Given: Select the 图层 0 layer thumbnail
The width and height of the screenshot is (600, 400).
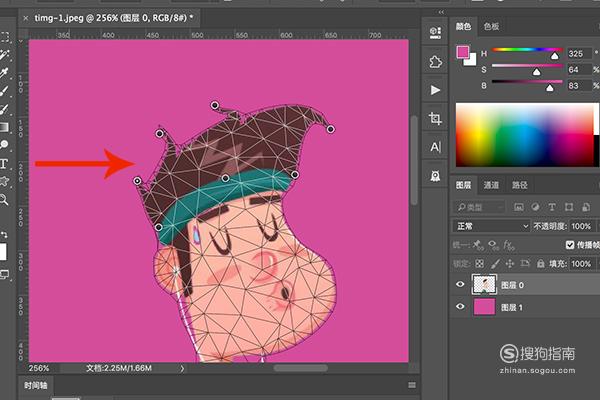Looking at the screenshot, I should click(484, 284).
